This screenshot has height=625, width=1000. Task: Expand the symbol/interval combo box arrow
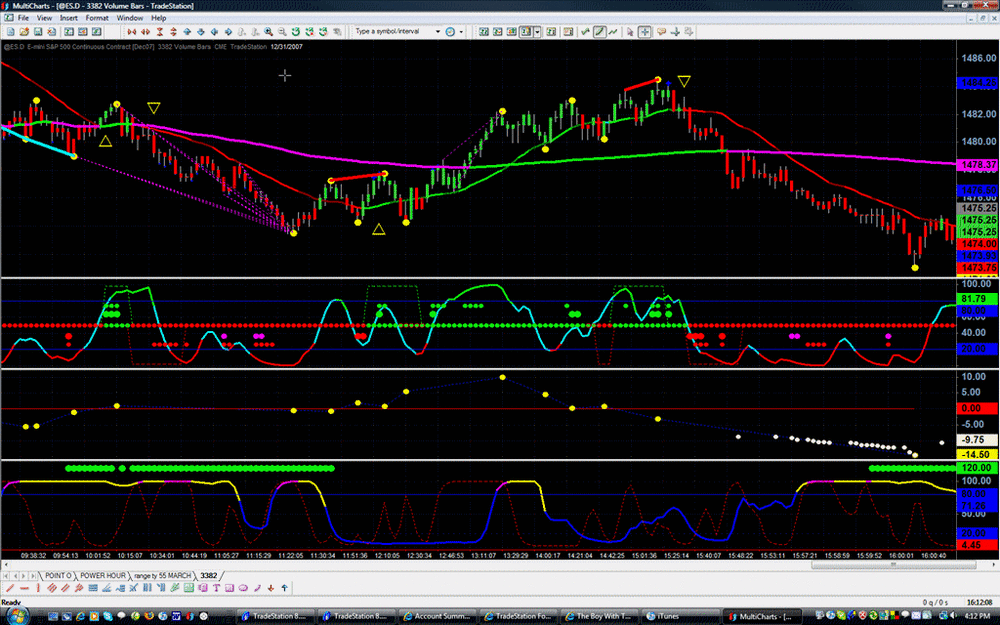click(x=438, y=31)
